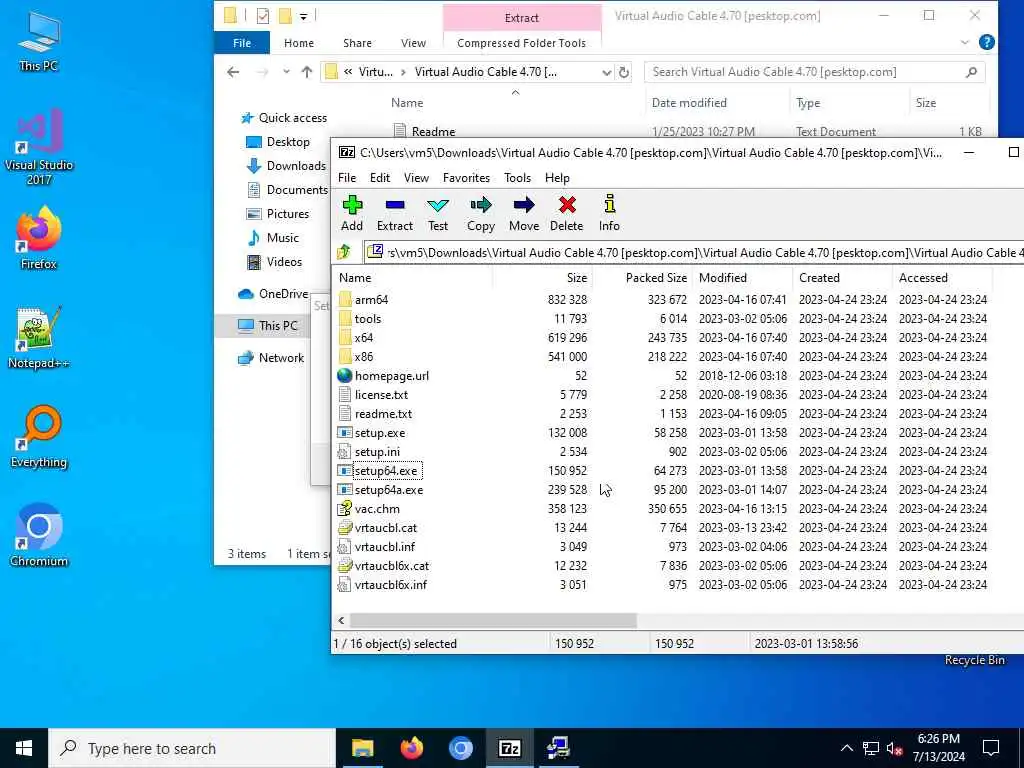This screenshot has width=1024, height=768.
Task: Refresh the Explorer address bar
Action: pos(624,72)
